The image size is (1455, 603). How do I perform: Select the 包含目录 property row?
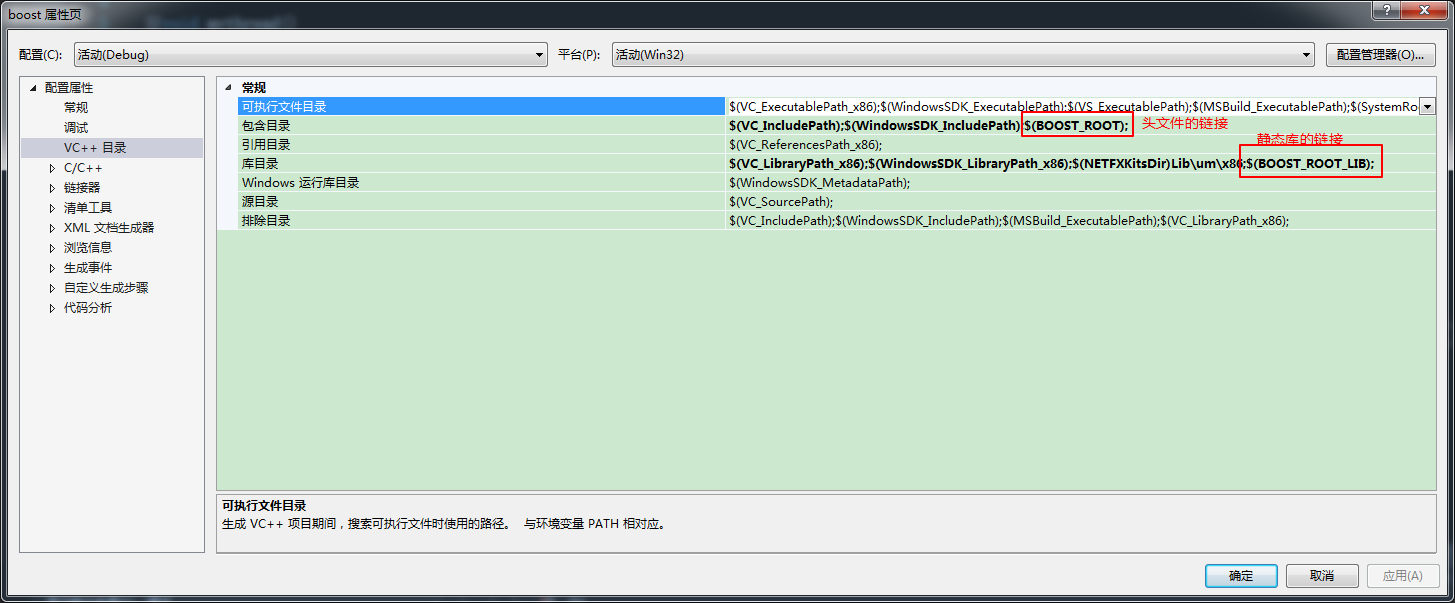click(x=266, y=125)
